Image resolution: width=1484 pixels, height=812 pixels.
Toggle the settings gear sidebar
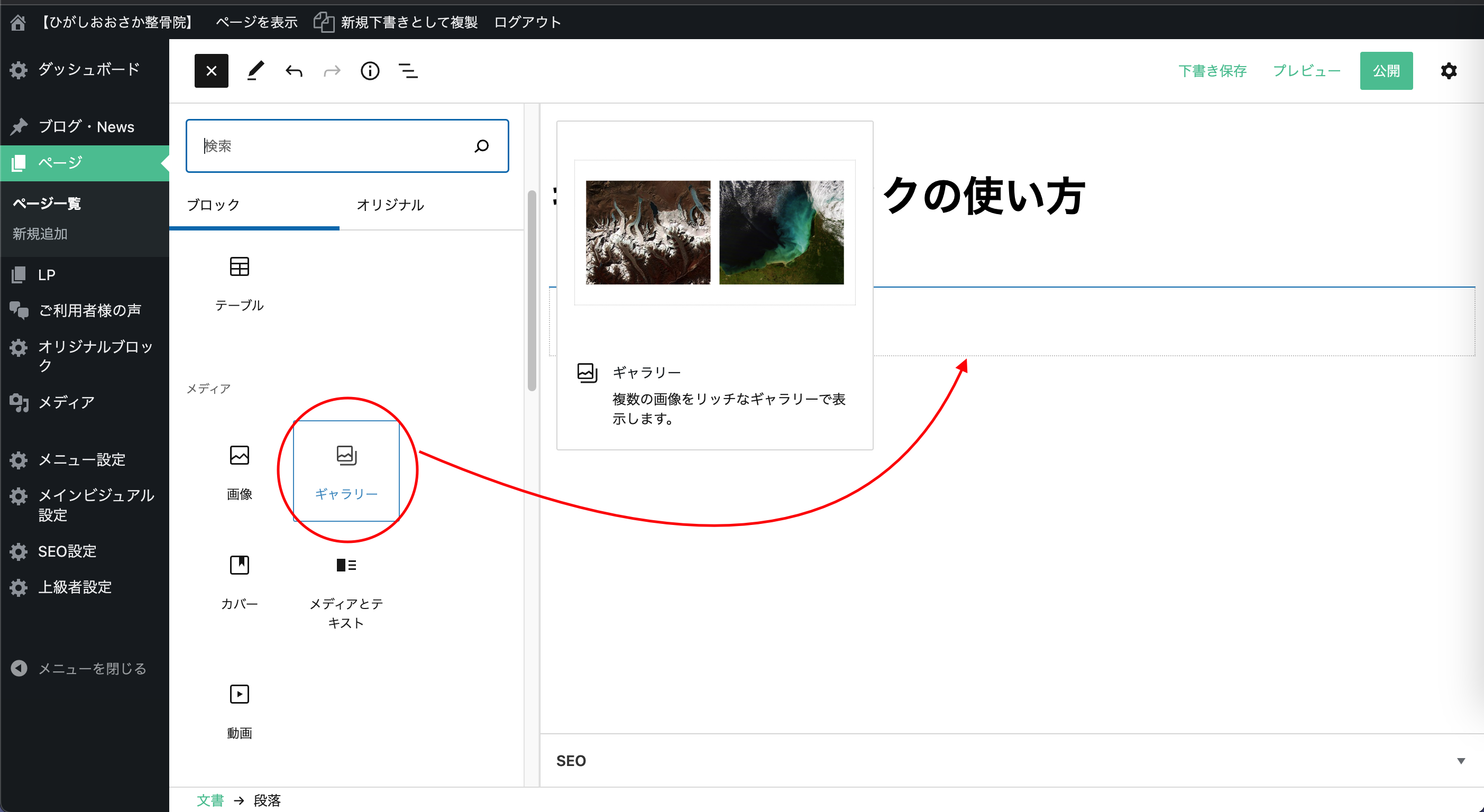coord(1448,71)
